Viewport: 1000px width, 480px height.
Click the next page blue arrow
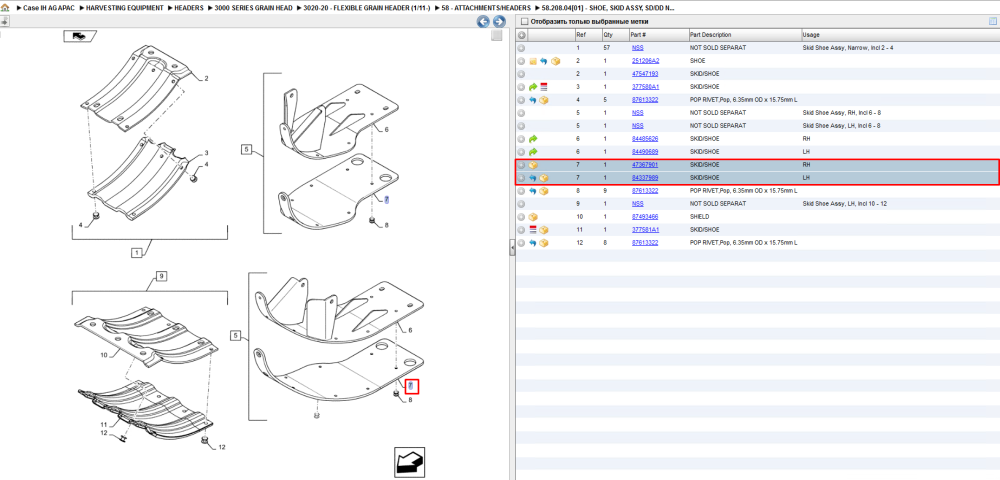(x=499, y=22)
